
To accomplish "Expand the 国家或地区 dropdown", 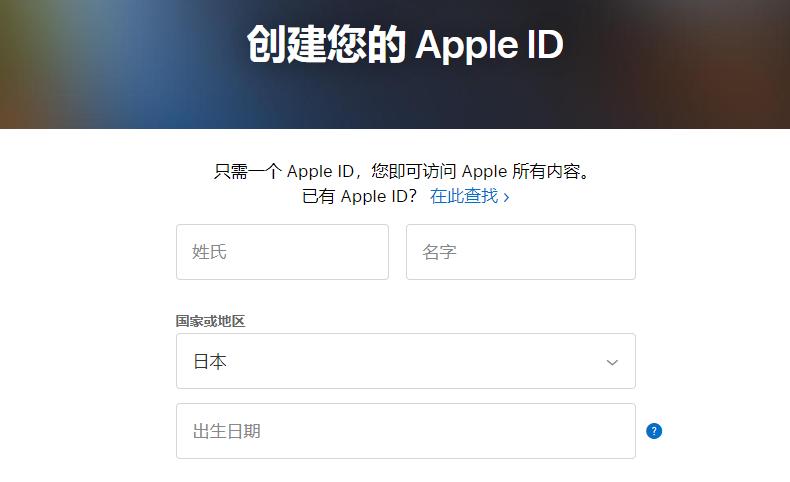I will coord(406,361).
